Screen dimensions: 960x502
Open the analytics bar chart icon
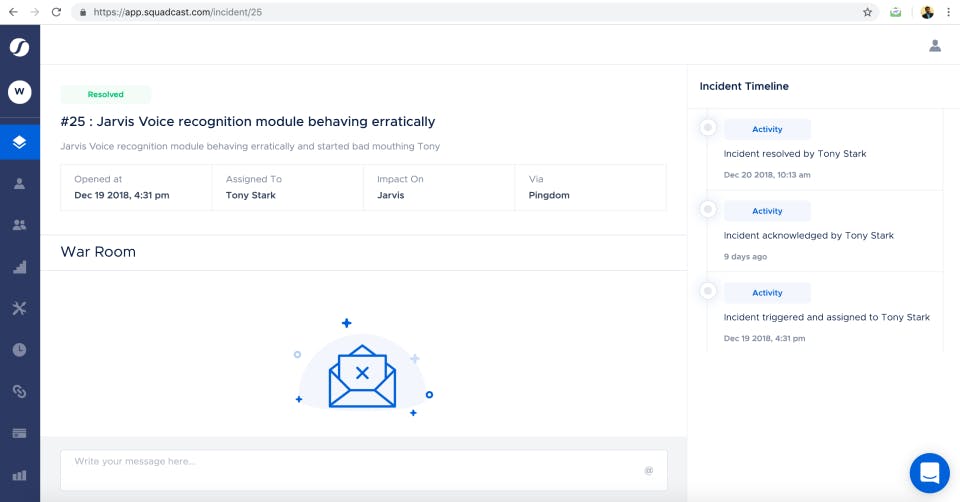20,475
